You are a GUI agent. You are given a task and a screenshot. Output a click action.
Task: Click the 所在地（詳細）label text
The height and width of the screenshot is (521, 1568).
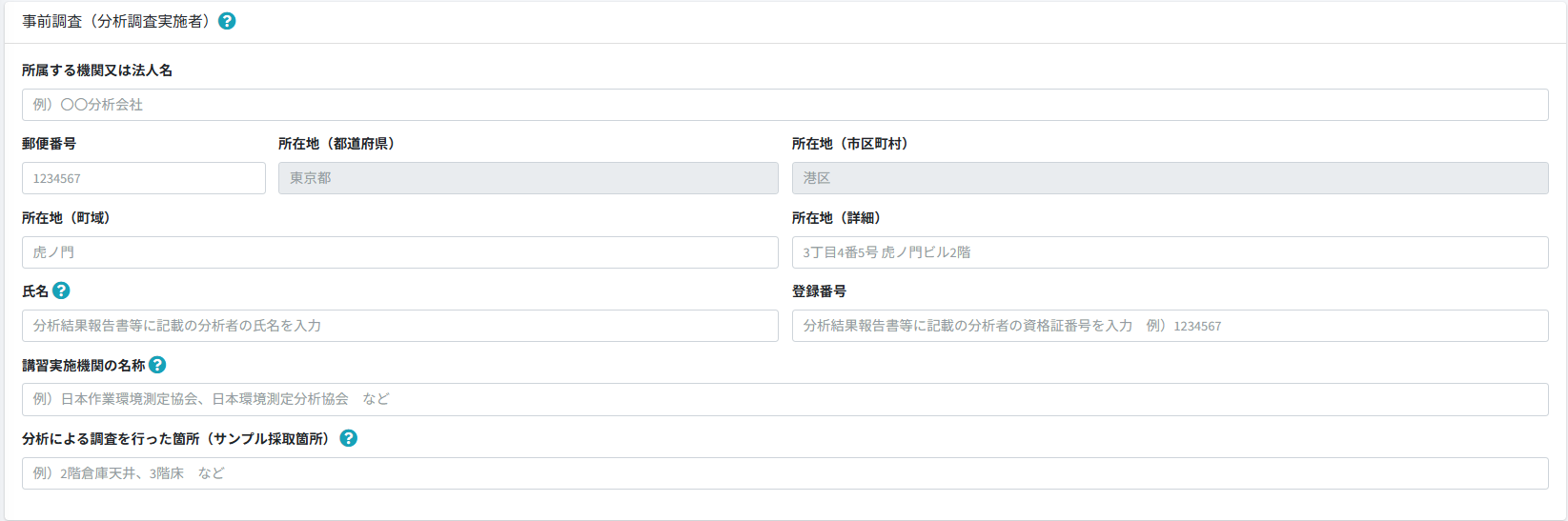836,218
